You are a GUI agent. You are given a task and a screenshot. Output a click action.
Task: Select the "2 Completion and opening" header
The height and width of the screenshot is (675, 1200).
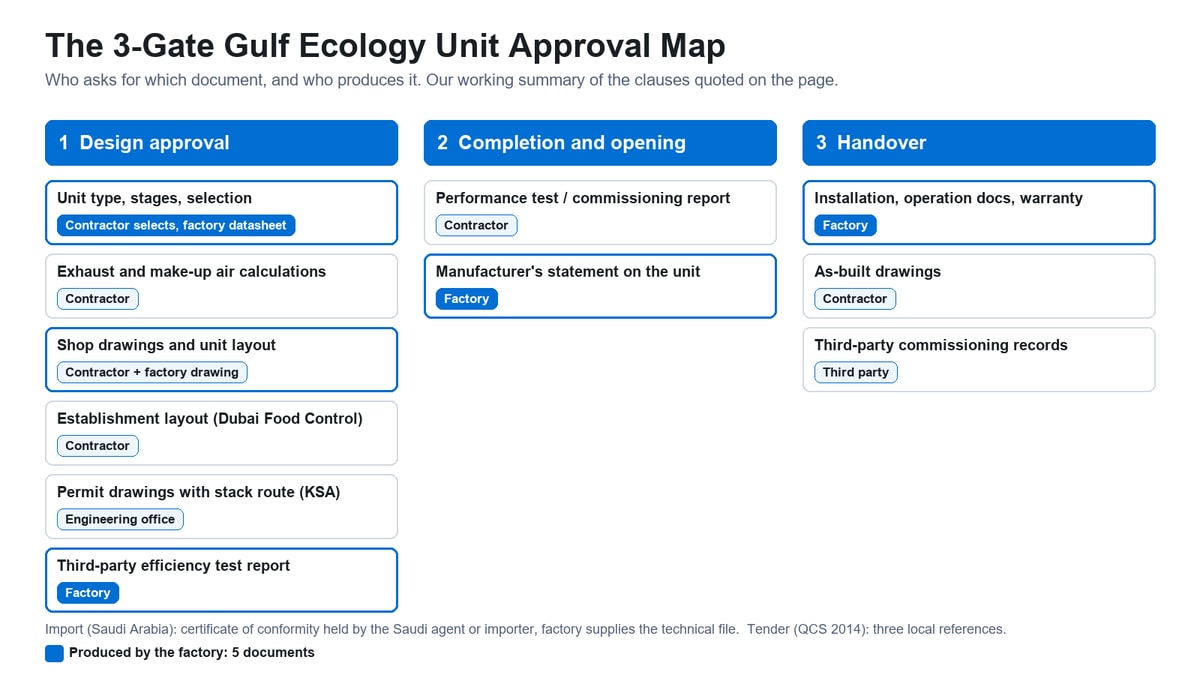pos(600,143)
